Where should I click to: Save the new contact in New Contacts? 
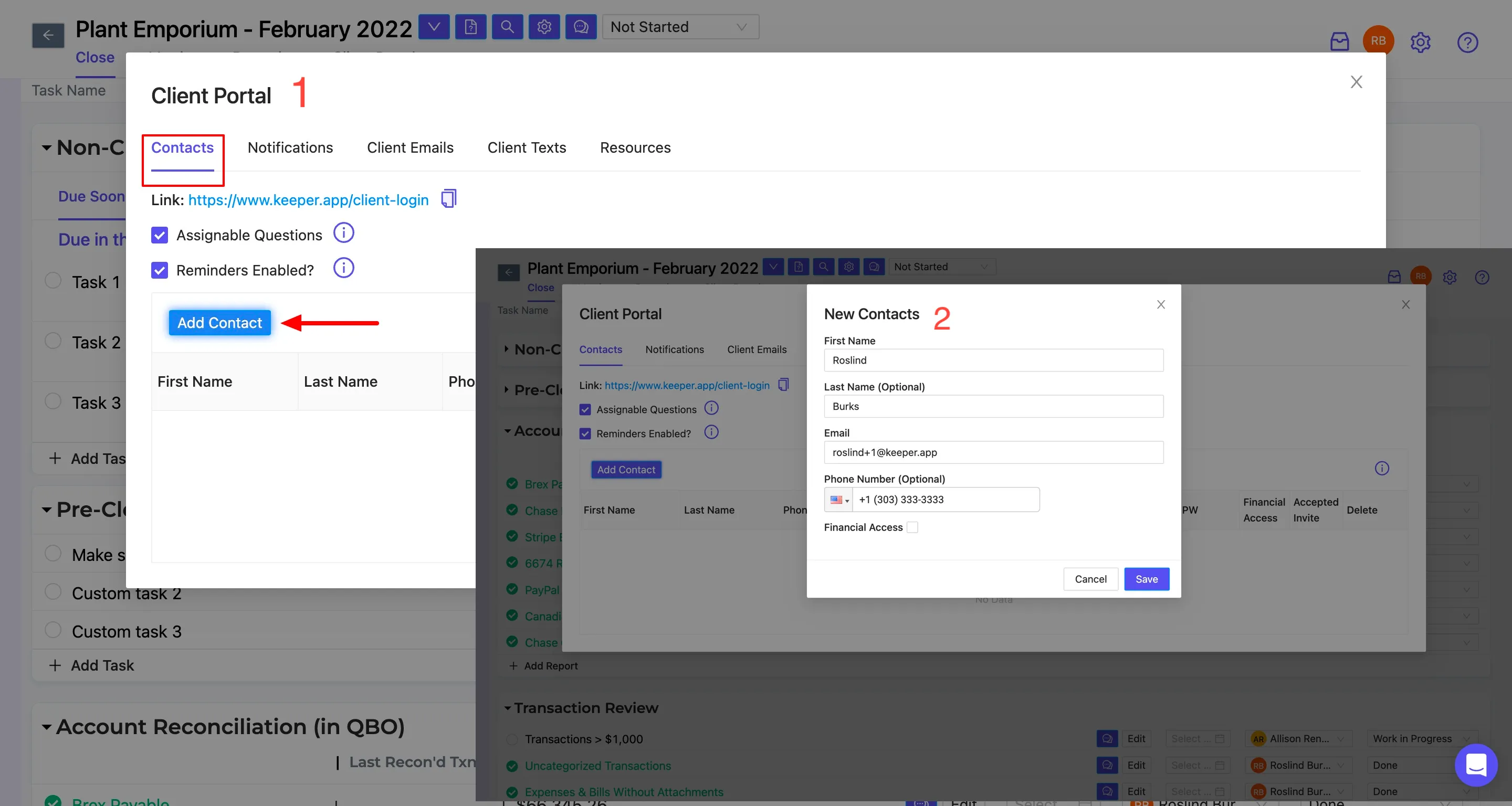click(x=1146, y=579)
